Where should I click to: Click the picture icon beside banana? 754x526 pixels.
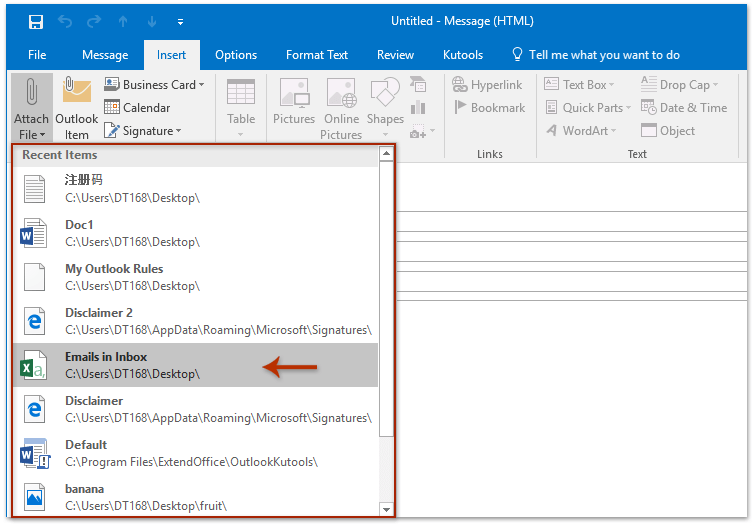tap(35, 497)
